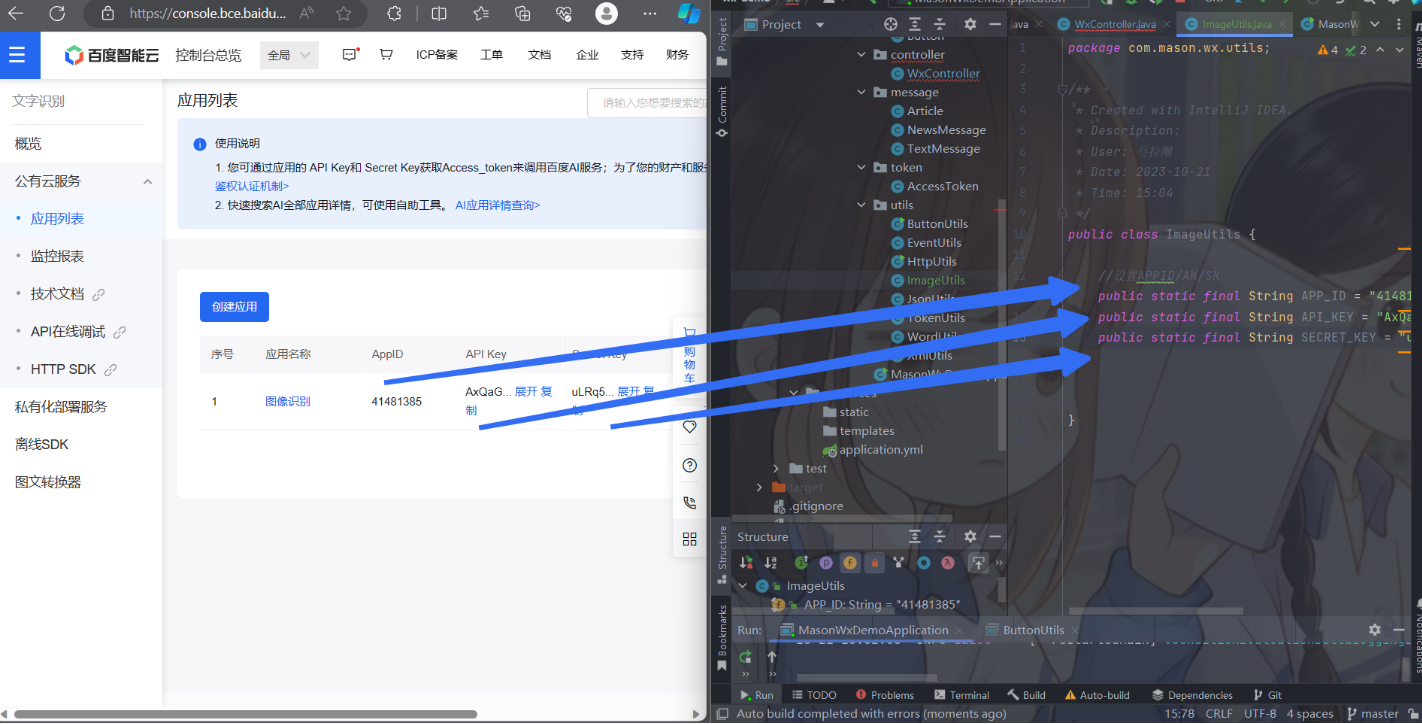The image size is (1422, 724).
Task: Collapse ImageUtils node in Structure panel
Action: [x=743, y=586]
